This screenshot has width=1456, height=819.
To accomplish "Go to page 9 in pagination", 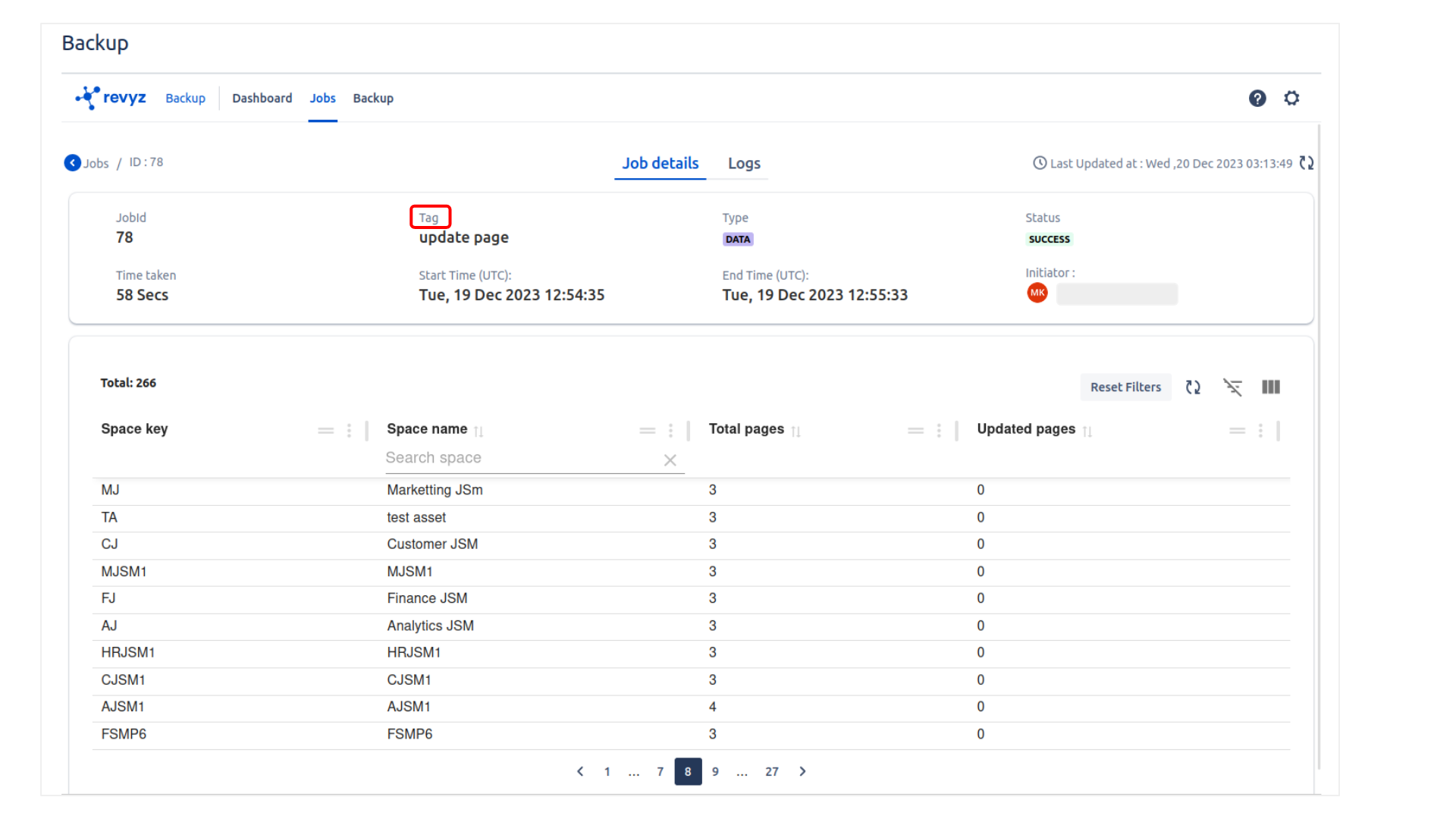I will tap(715, 772).
